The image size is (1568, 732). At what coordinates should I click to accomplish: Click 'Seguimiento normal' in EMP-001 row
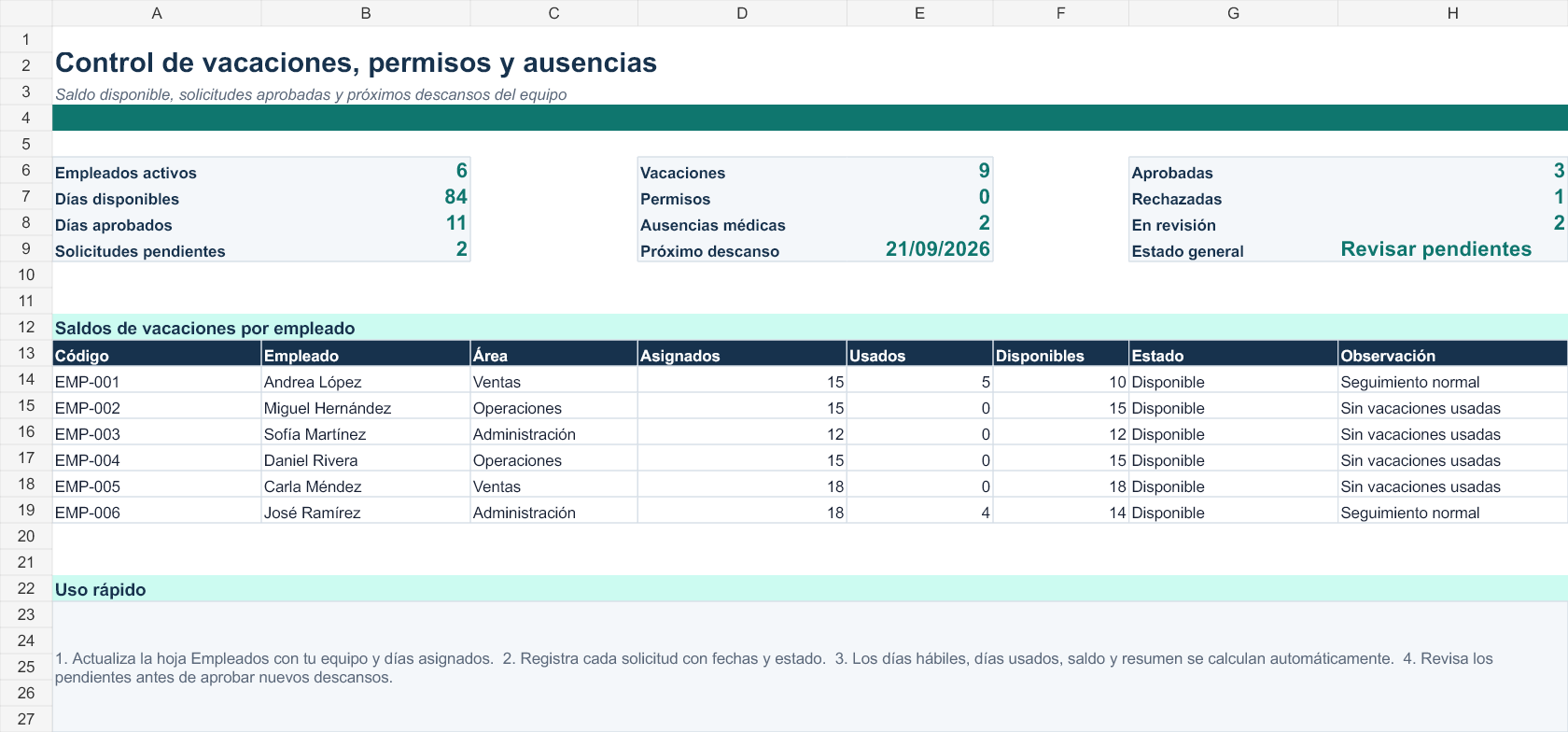point(1409,382)
